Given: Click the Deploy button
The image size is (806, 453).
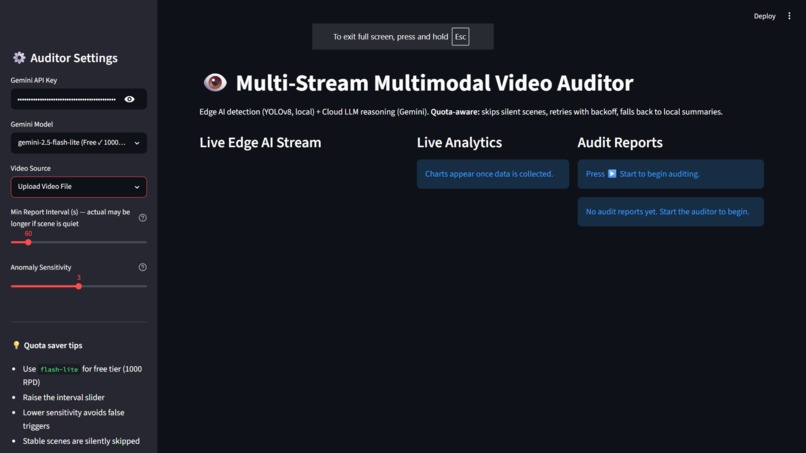Looking at the screenshot, I should 764,16.
